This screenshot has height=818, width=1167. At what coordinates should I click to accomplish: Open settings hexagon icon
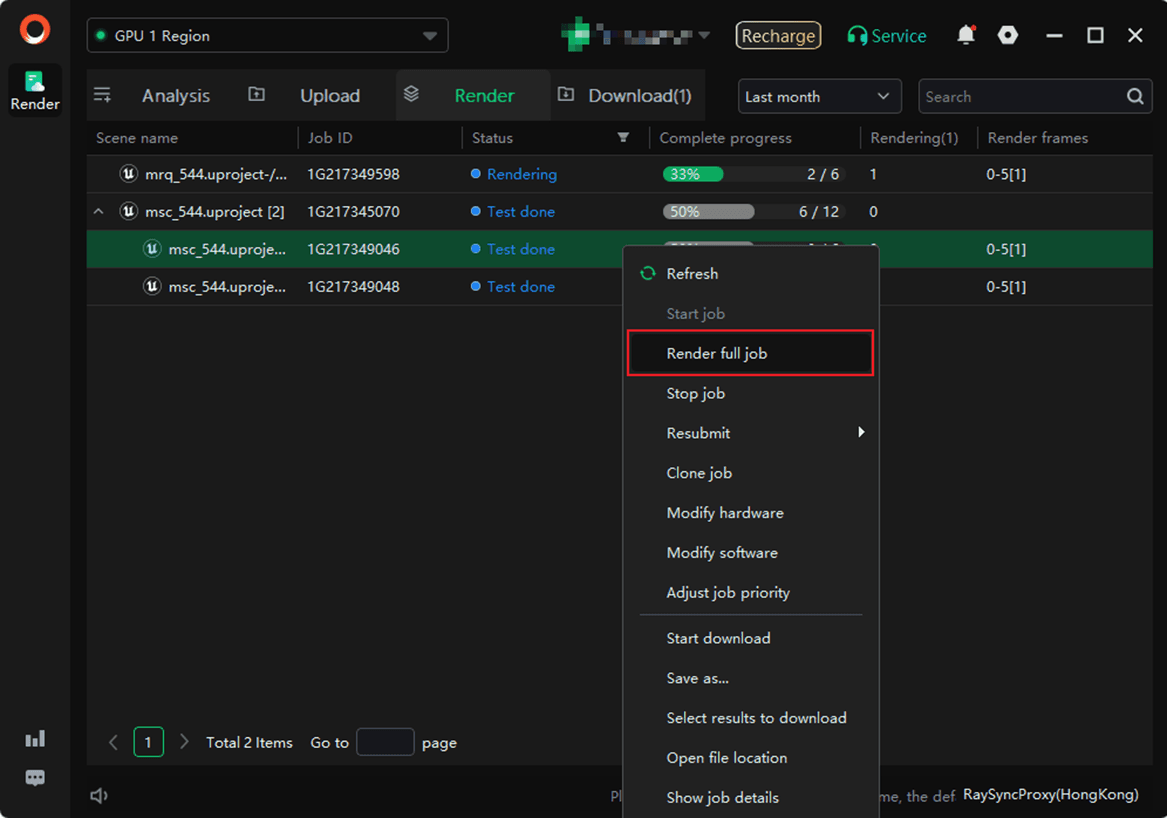(1008, 36)
